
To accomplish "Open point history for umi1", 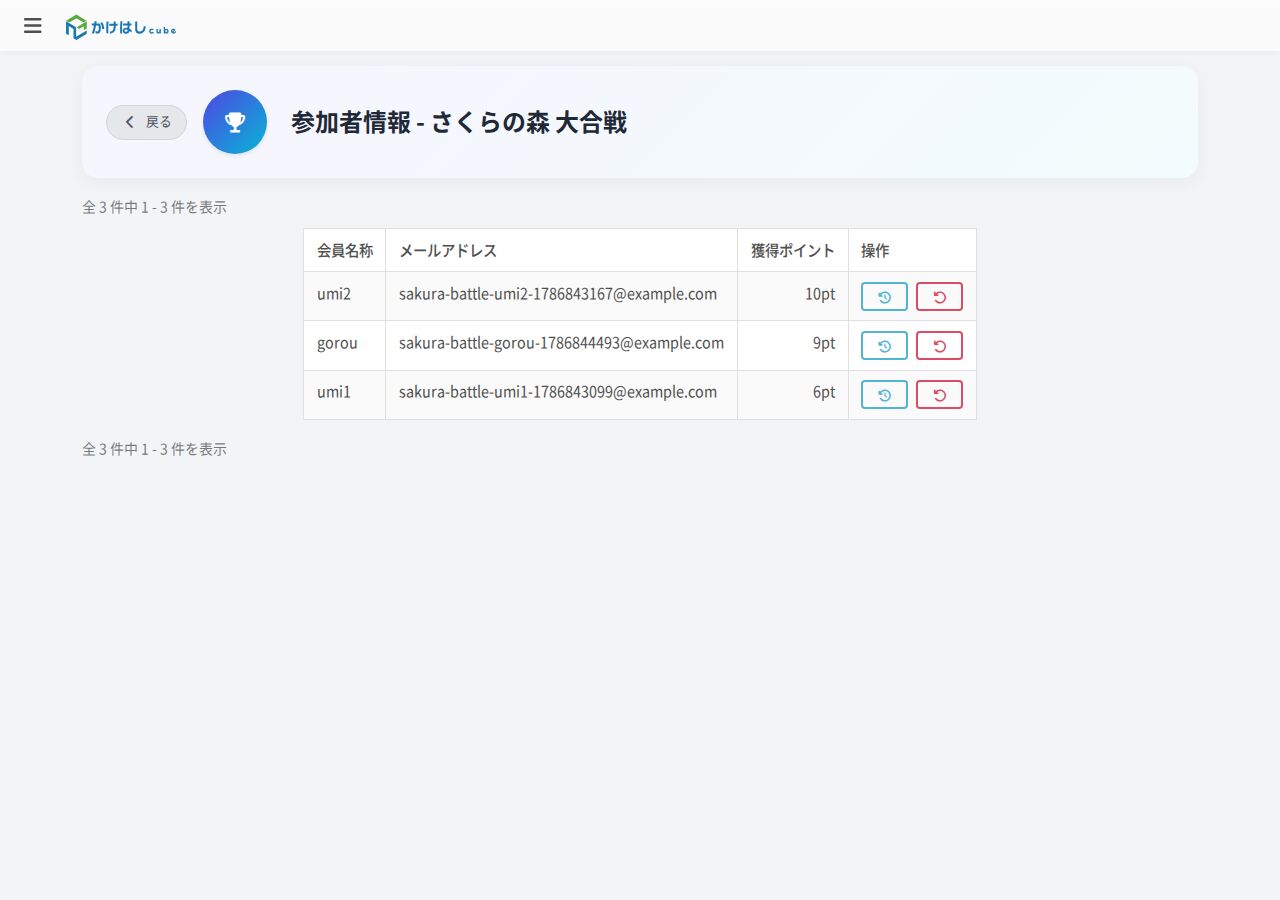I will click(884, 394).
